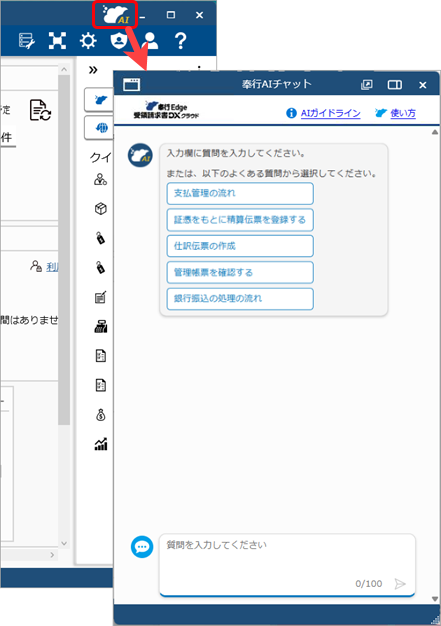Click chat scrollbar up arrow

point(435,132)
